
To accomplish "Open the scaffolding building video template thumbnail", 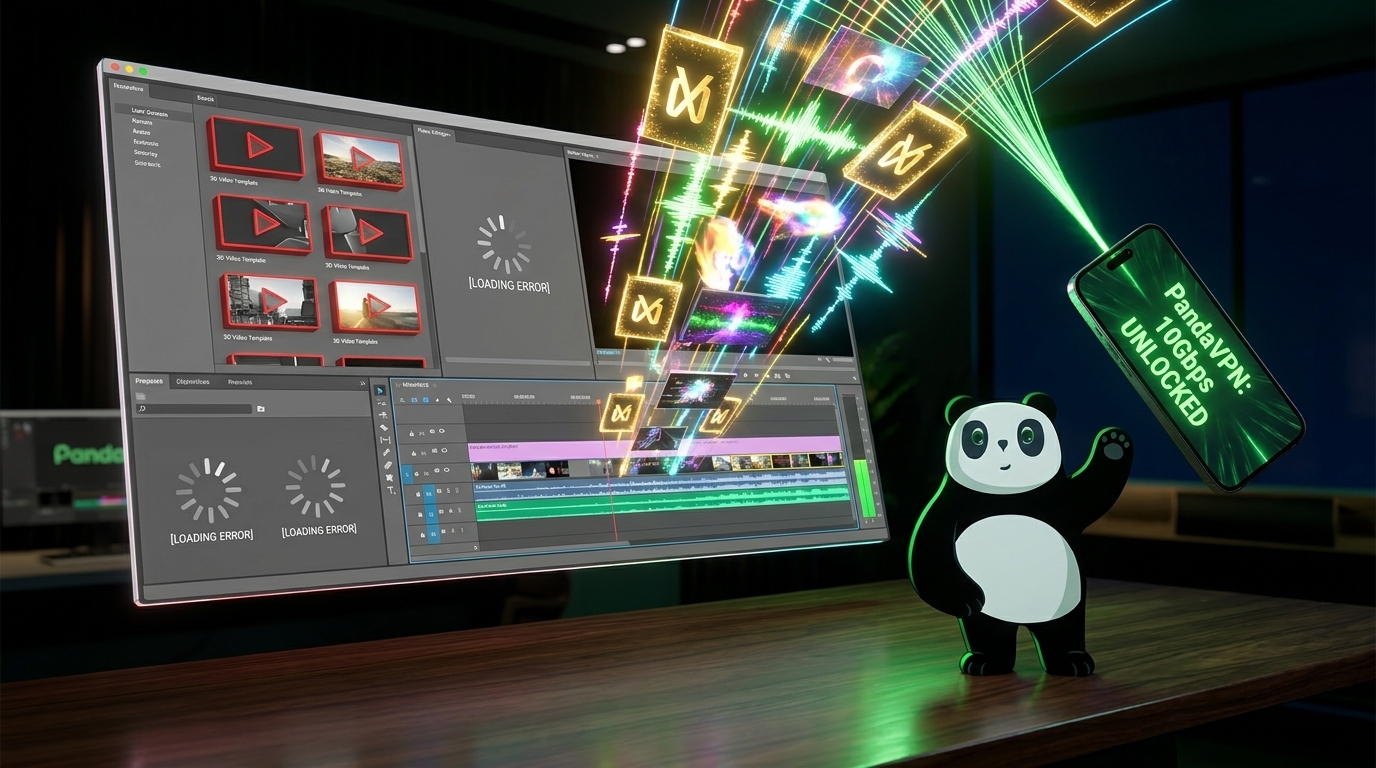I will pos(270,301).
